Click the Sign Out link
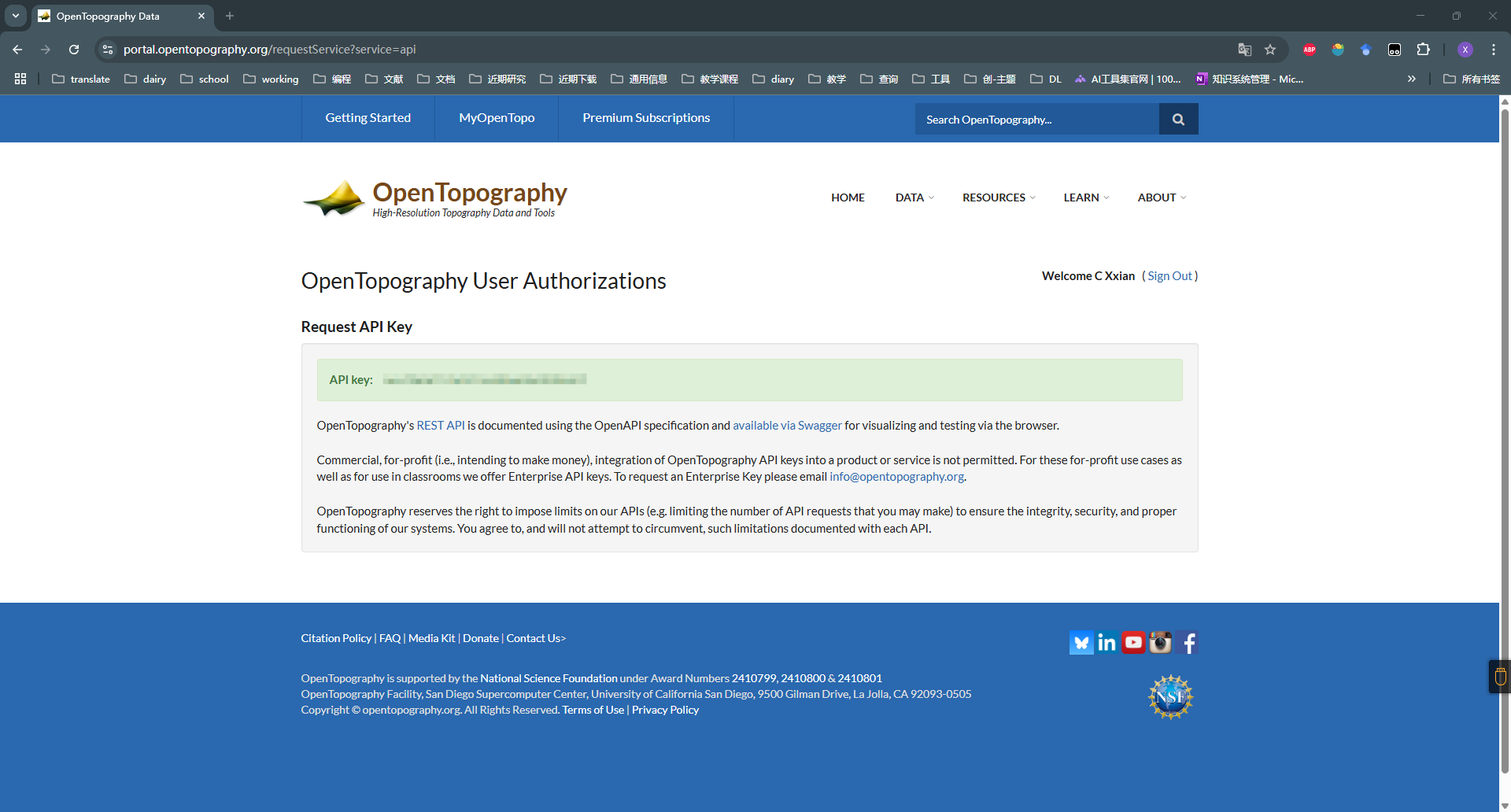This screenshot has width=1511, height=812. coord(1169,276)
